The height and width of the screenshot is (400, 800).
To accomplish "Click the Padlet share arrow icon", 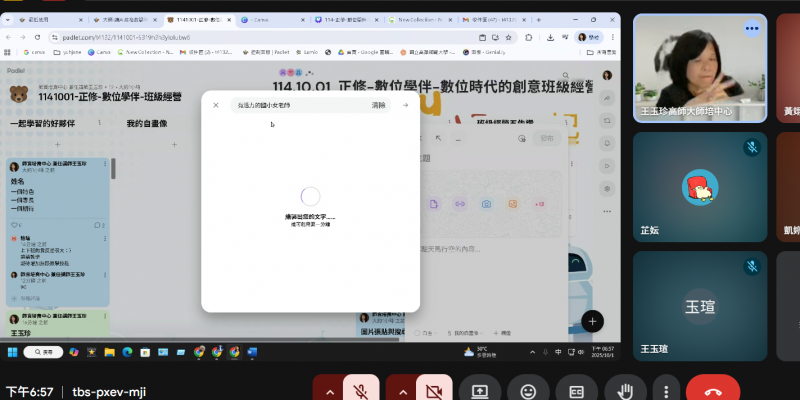I will 607,98.
